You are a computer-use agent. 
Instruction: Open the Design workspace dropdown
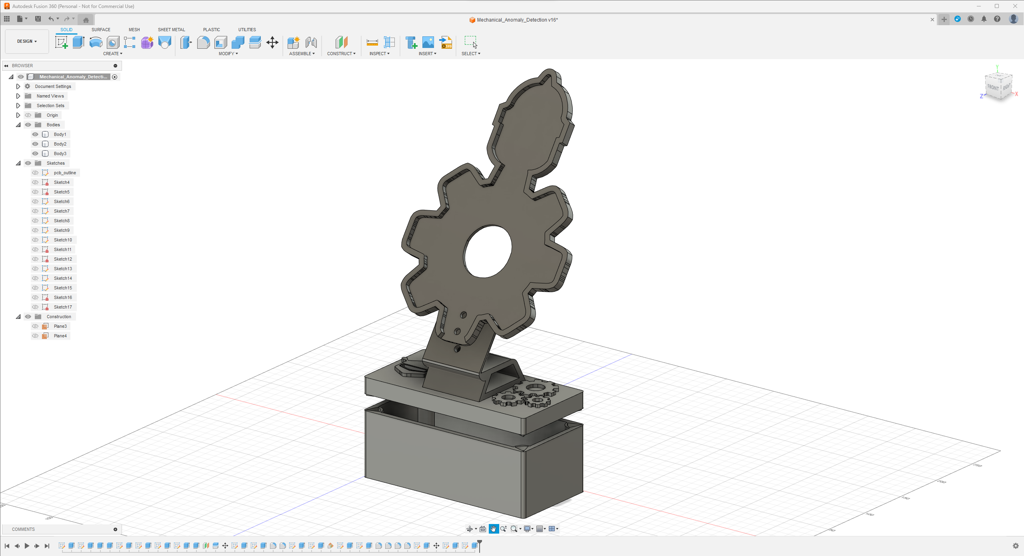(x=27, y=41)
